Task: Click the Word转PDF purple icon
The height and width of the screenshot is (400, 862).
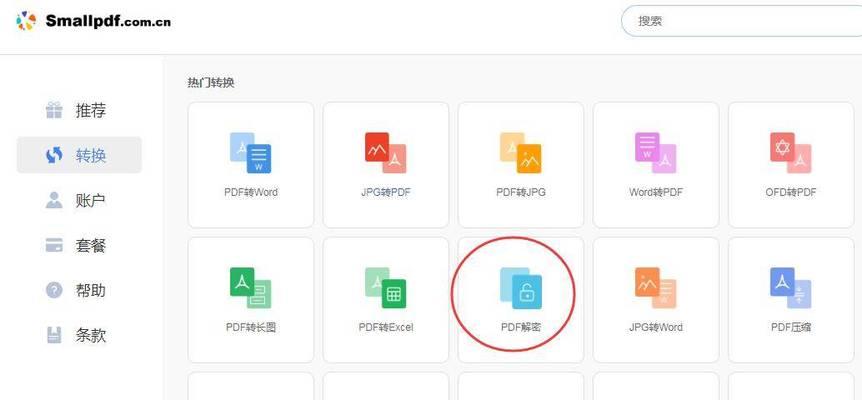Action: [655, 153]
